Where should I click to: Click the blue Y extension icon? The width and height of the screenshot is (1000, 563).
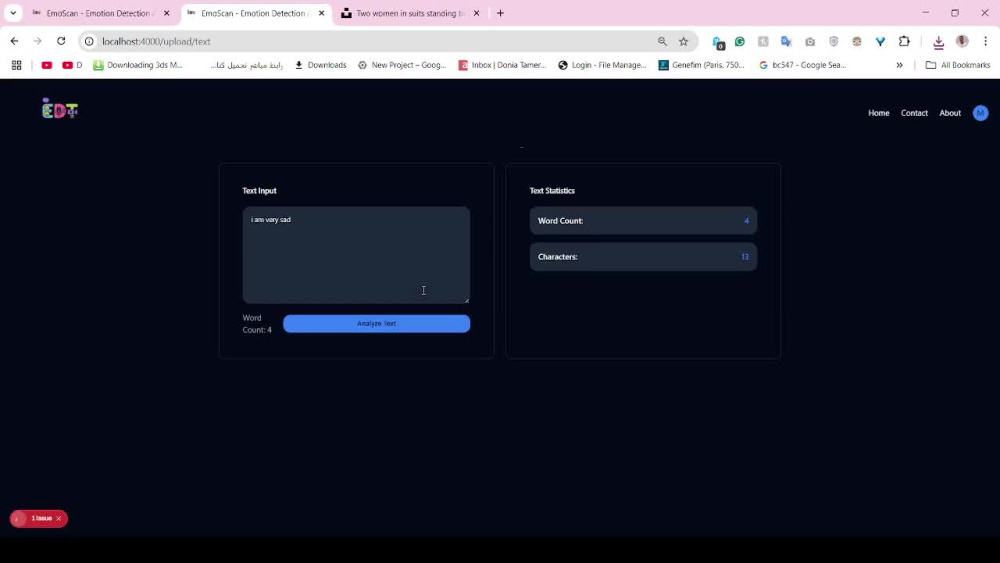tap(880, 41)
